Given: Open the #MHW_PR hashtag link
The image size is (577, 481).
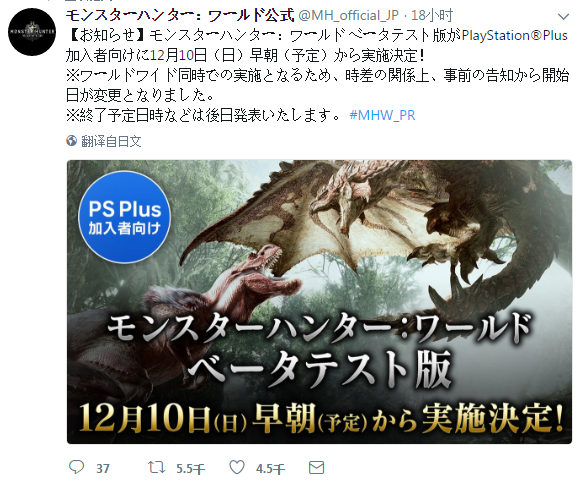Looking at the screenshot, I should pos(382,116).
